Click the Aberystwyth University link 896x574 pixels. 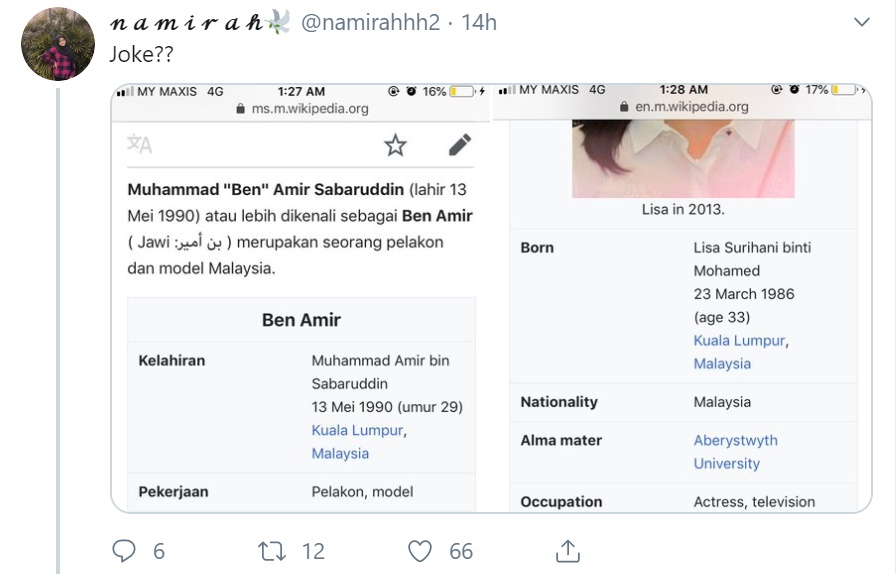coord(735,452)
